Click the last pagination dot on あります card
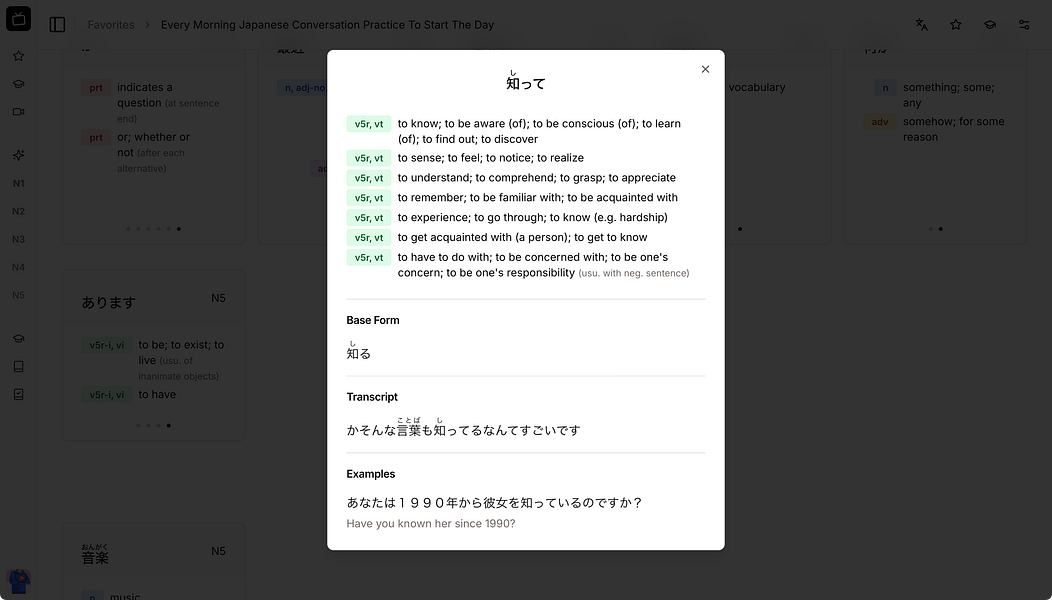This screenshot has width=1052, height=600. pos(169,425)
